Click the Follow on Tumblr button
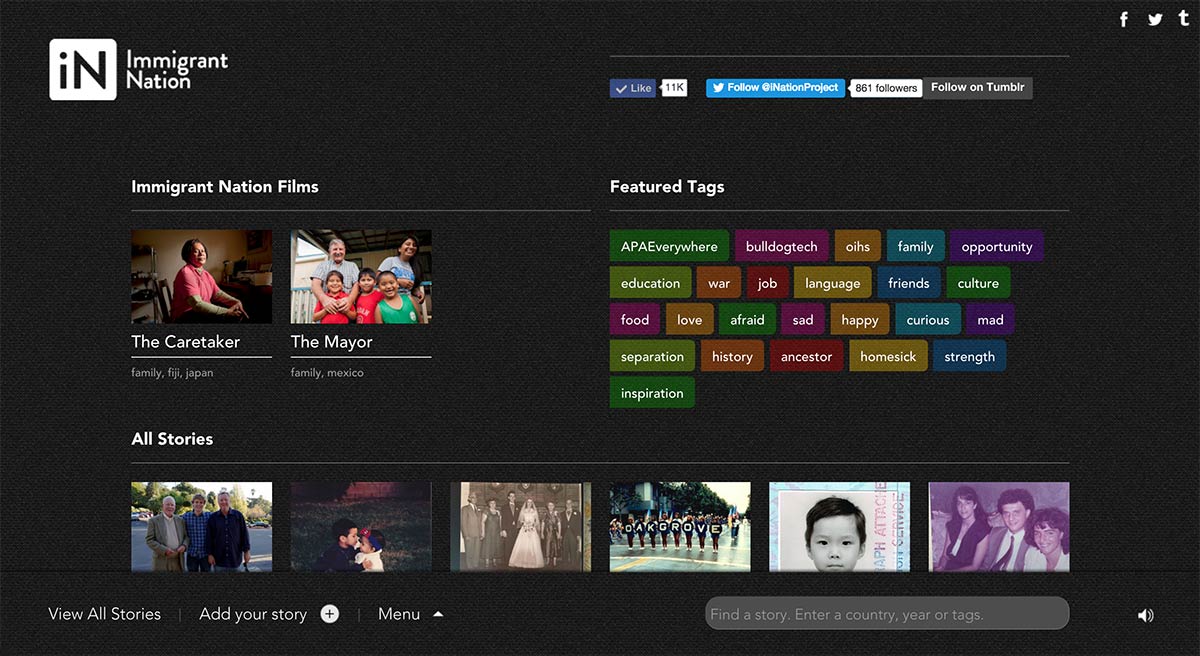The height and width of the screenshot is (656, 1200). [x=977, y=88]
